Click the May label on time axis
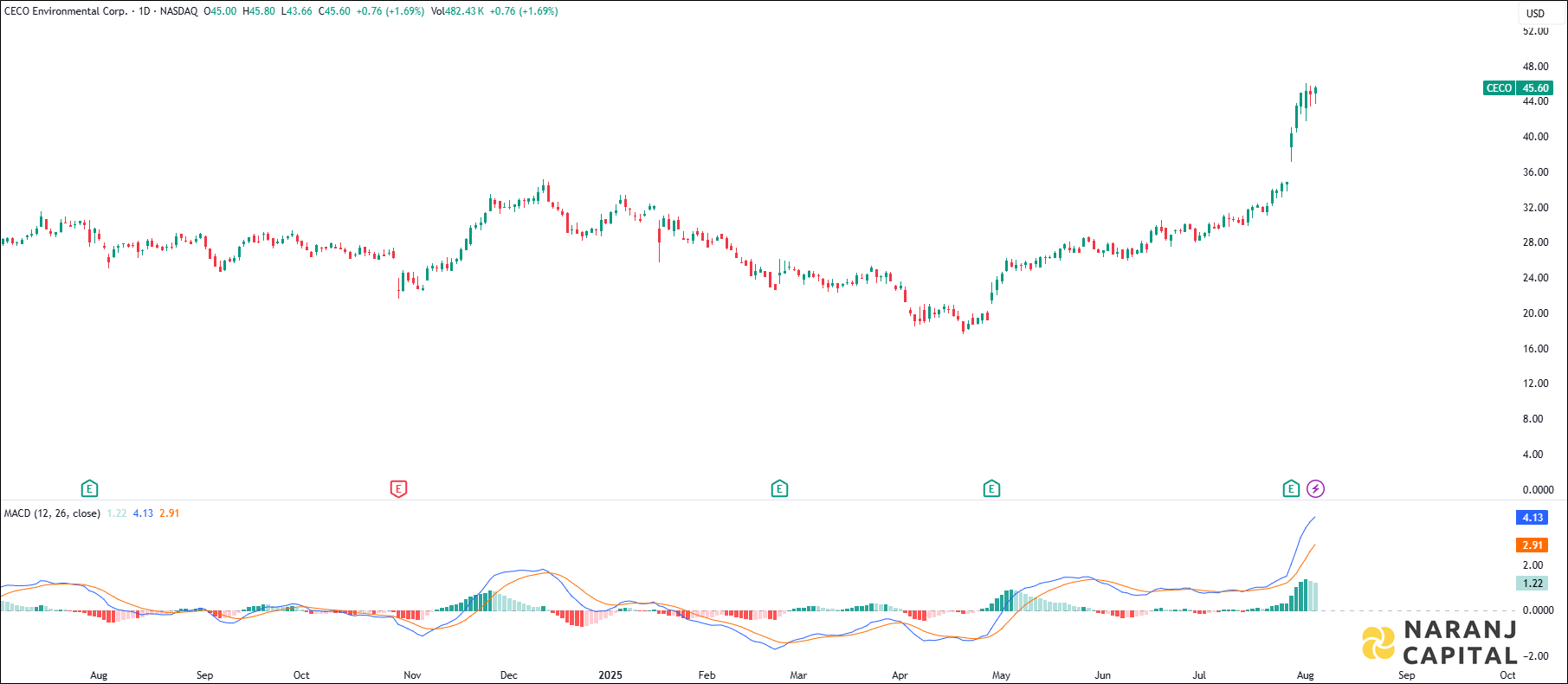 [x=1002, y=675]
